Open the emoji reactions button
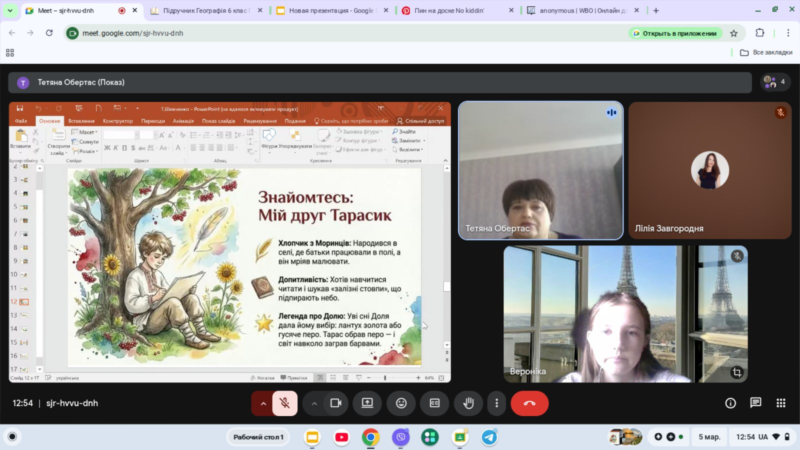The height and width of the screenshot is (450, 800). 401,403
